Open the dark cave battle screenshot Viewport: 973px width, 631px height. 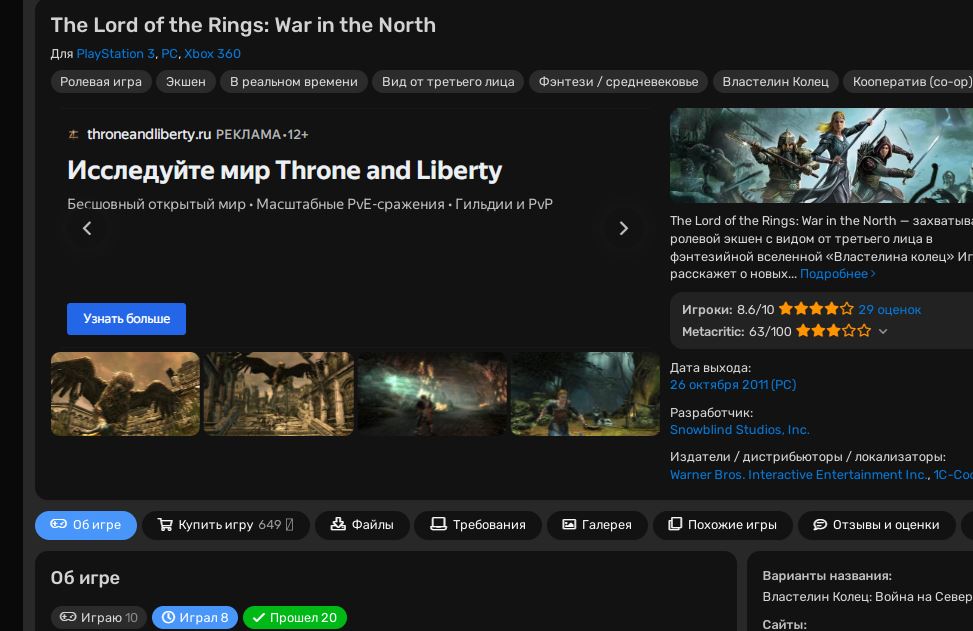(432, 394)
